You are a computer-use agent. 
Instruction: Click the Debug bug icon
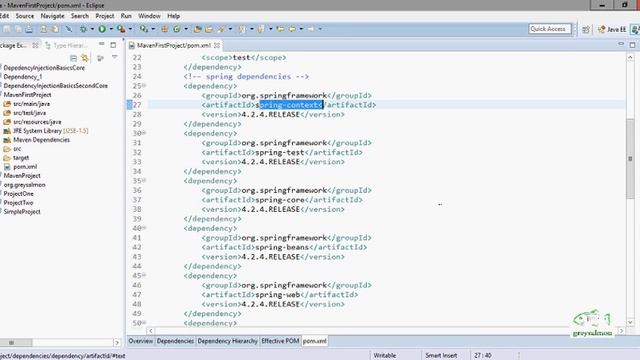tap(83, 29)
